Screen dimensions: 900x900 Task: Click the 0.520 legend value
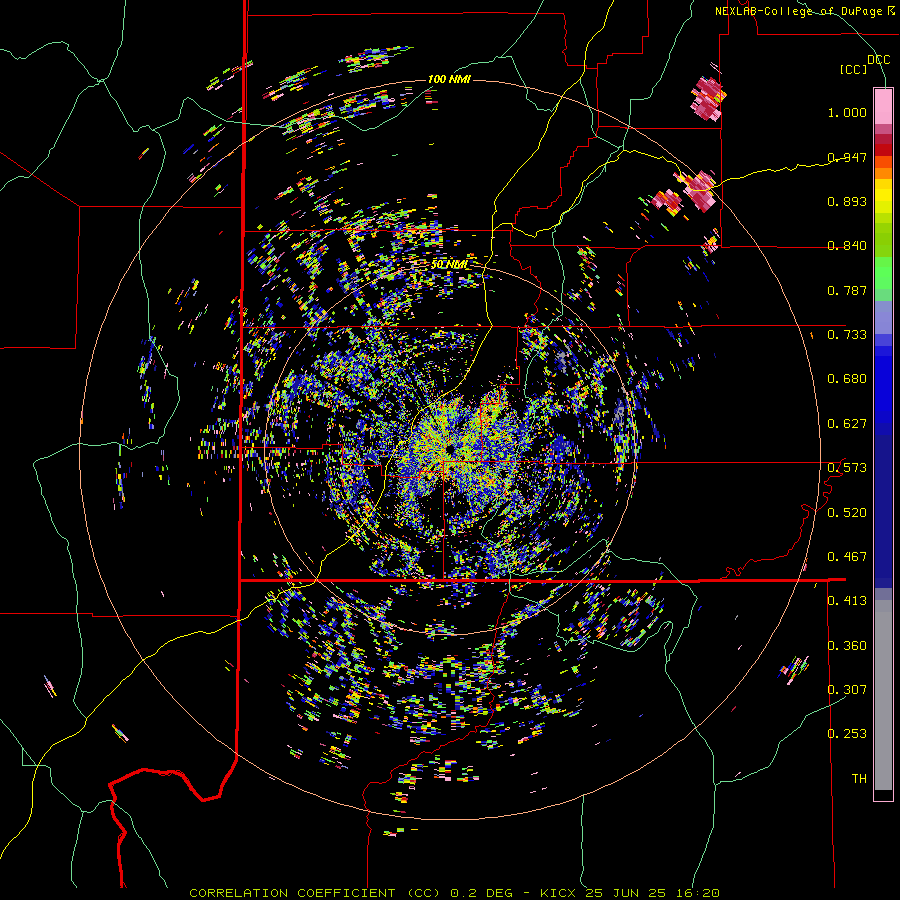[x=847, y=512]
